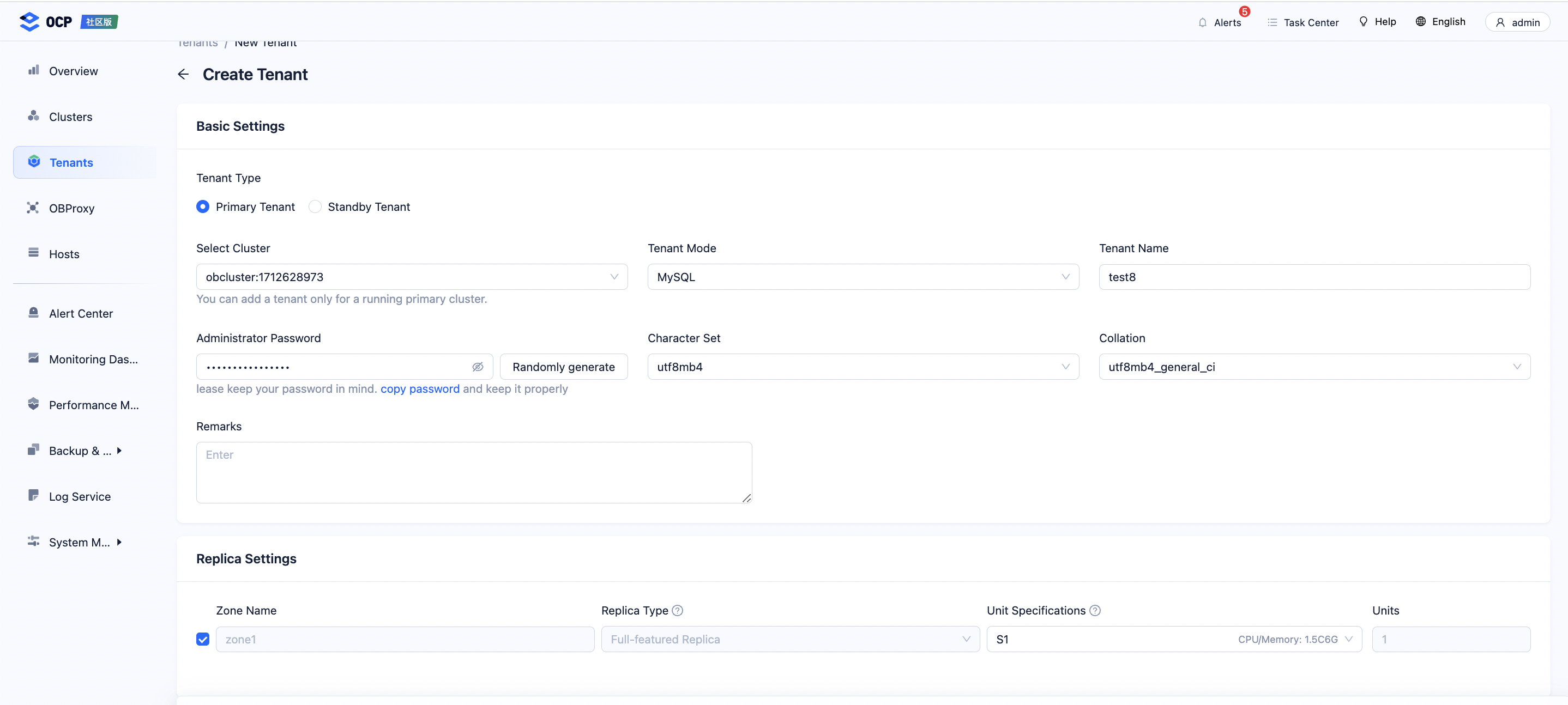Click the Log Service icon
The image size is (1568, 705).
pos(33,495)
